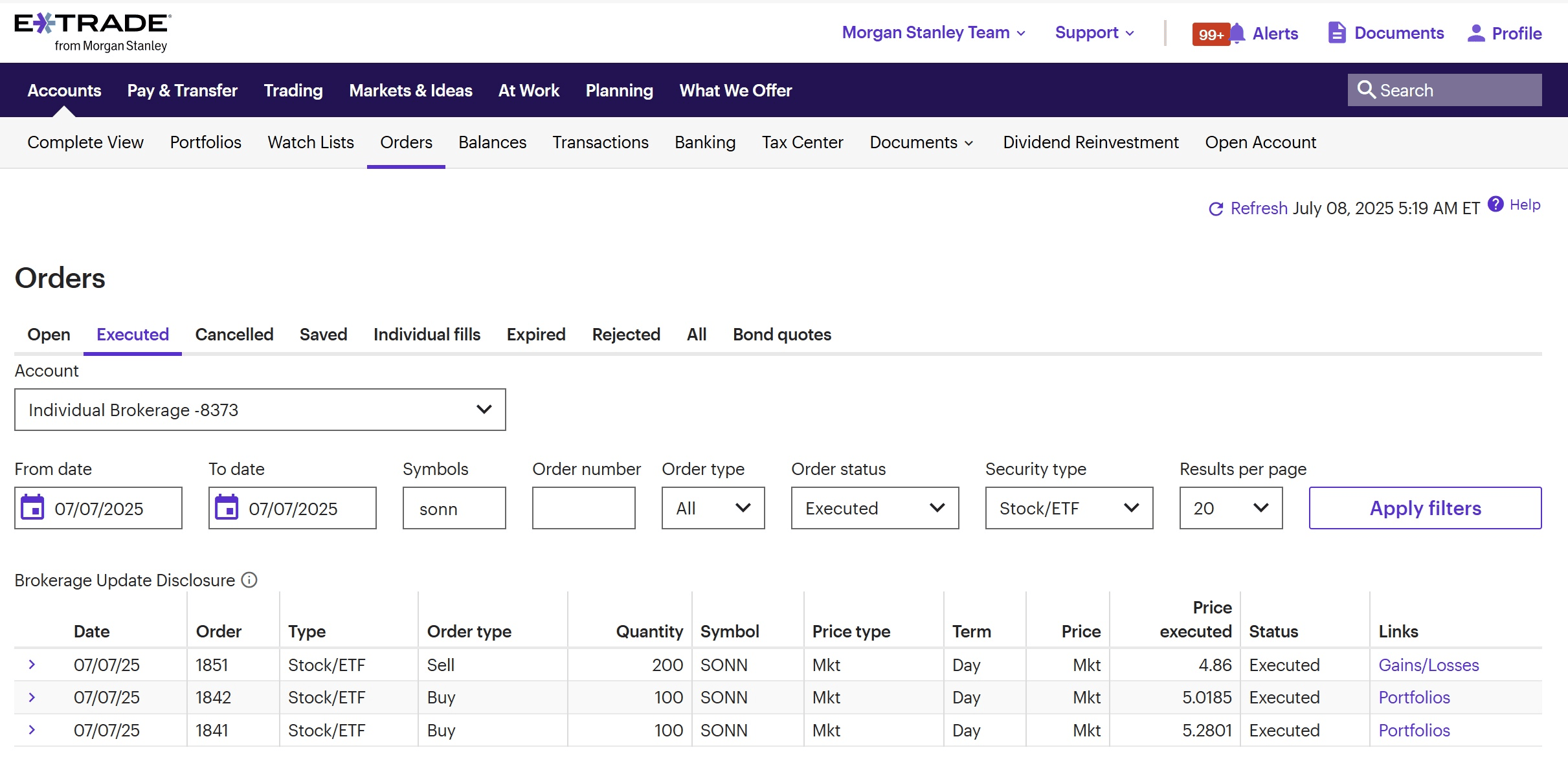Expand order 1841 row details
1568x761 pixels.
(32, 729)
